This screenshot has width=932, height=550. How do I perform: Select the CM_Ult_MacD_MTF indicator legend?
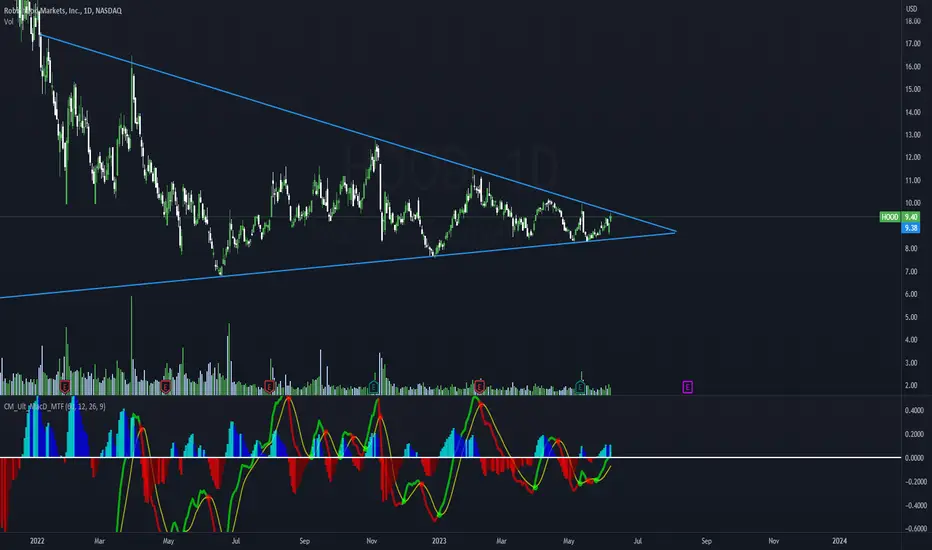[55, 406]
